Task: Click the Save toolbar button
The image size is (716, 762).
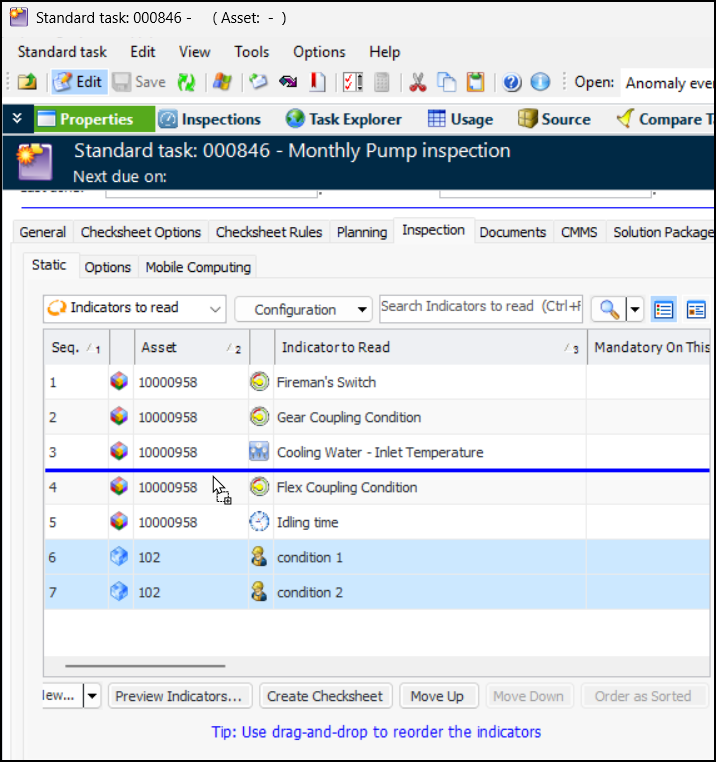Action: pyautogui.click(x=140, y=82)
